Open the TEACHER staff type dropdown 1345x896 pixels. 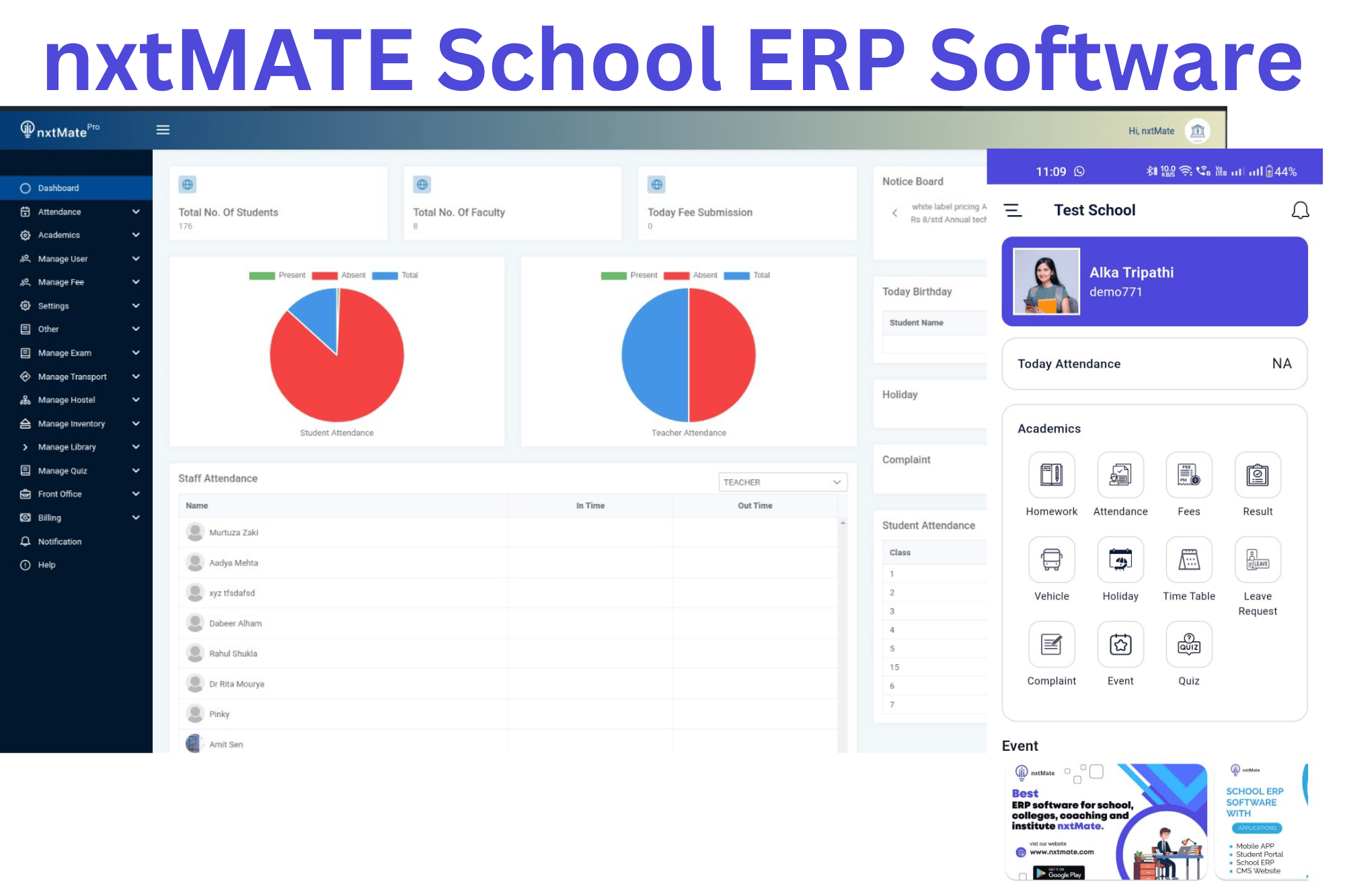click(782, 482)
